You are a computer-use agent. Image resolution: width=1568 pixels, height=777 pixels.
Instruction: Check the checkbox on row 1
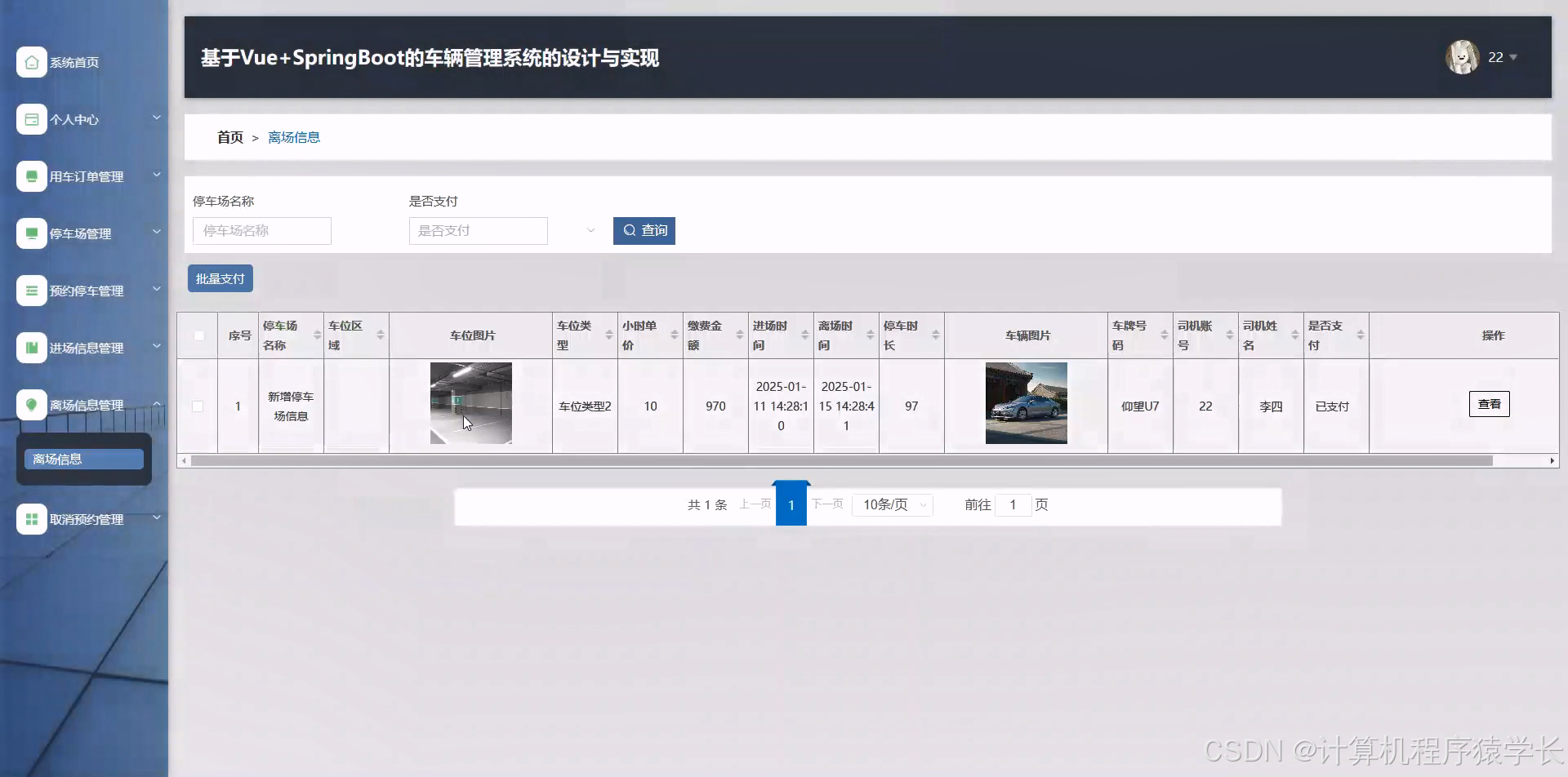tap(197, 406)
